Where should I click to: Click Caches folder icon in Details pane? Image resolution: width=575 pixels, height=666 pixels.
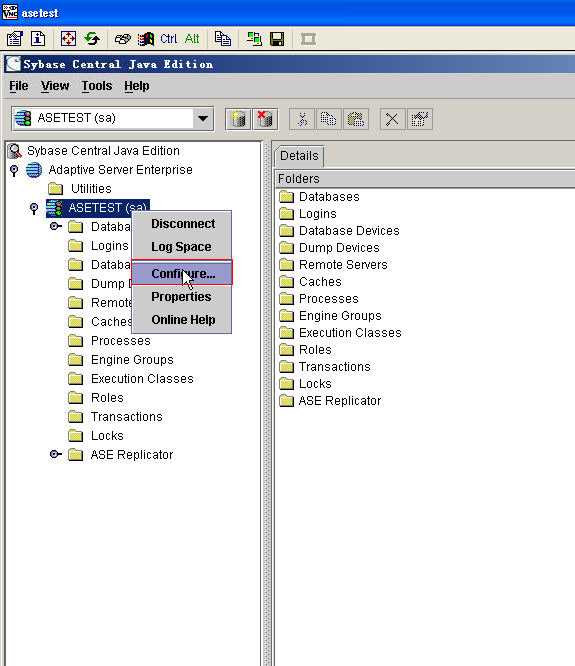point(287,282)
